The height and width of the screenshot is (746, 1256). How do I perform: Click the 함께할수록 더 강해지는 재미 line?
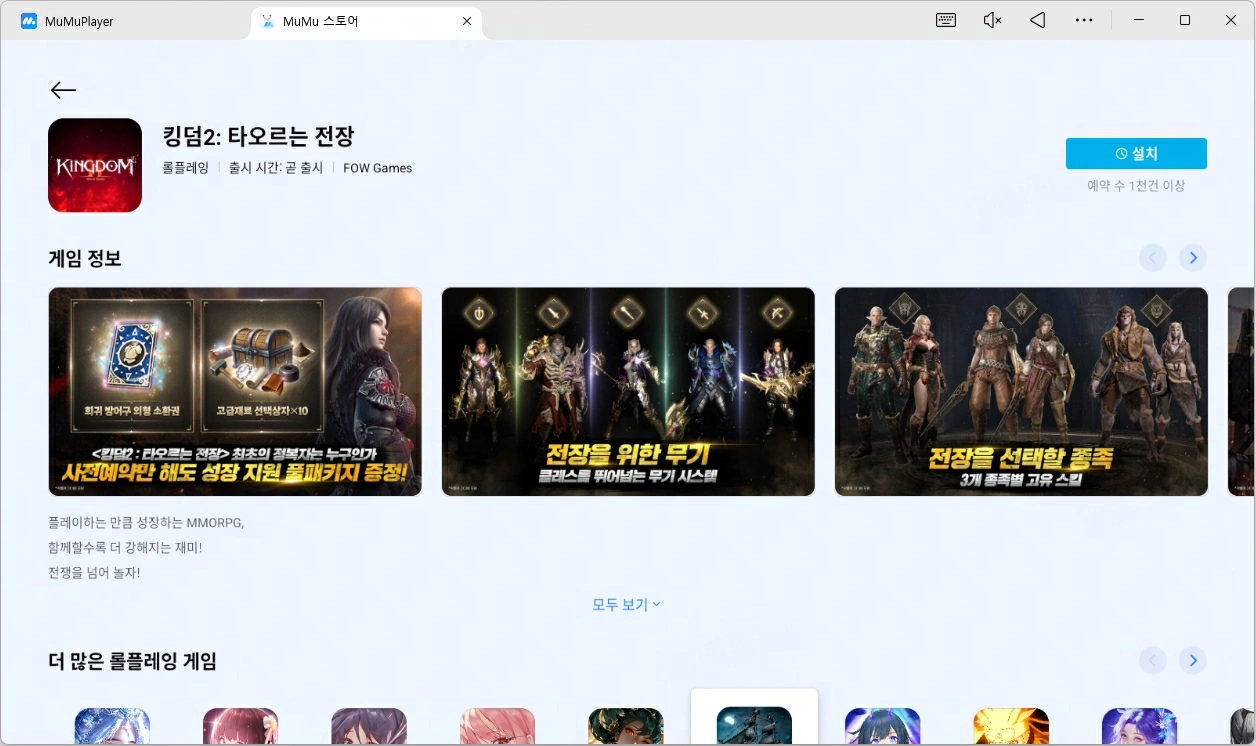point(125,547)
